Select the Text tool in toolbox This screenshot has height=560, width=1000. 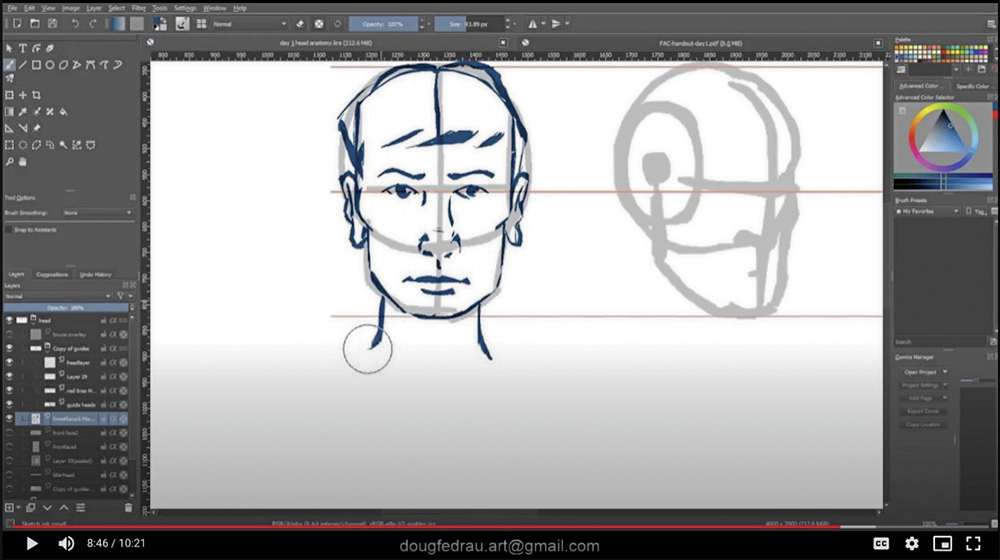(23, 48)
